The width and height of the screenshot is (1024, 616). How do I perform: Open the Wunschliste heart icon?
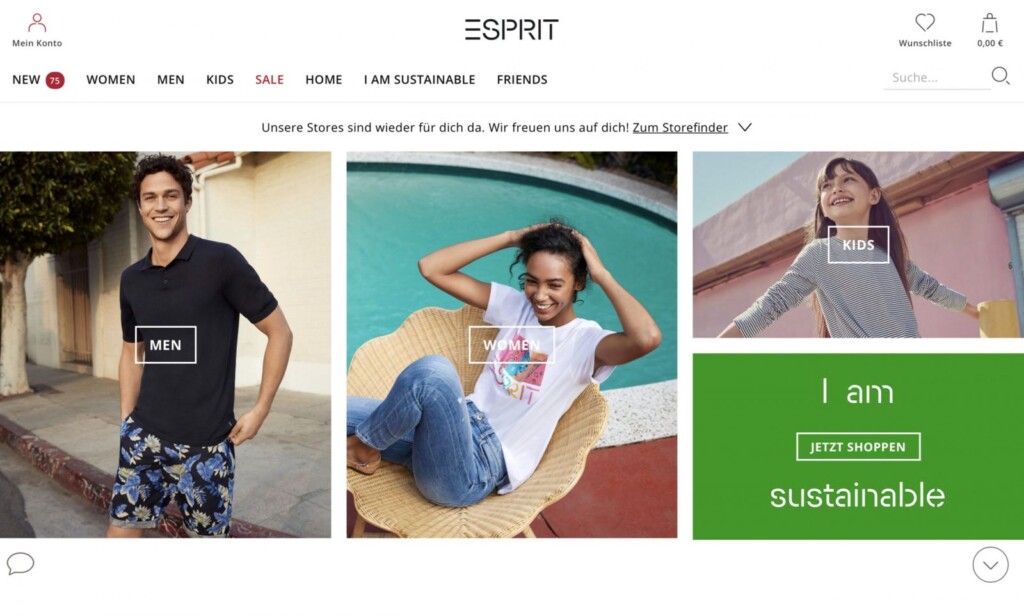click(925, 22)
